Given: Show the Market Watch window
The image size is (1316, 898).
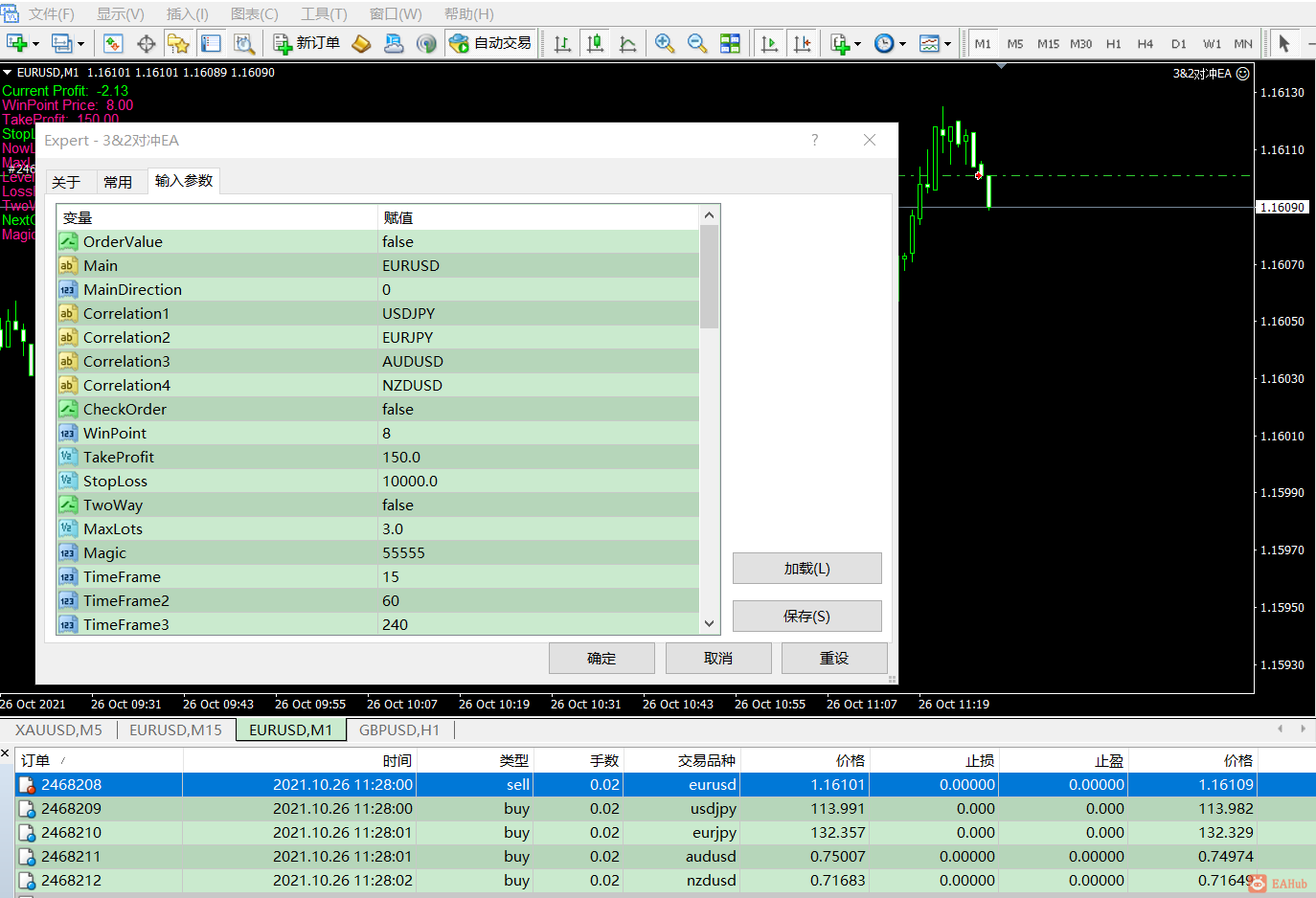Looking at the screenshot, I should point(113,43).
